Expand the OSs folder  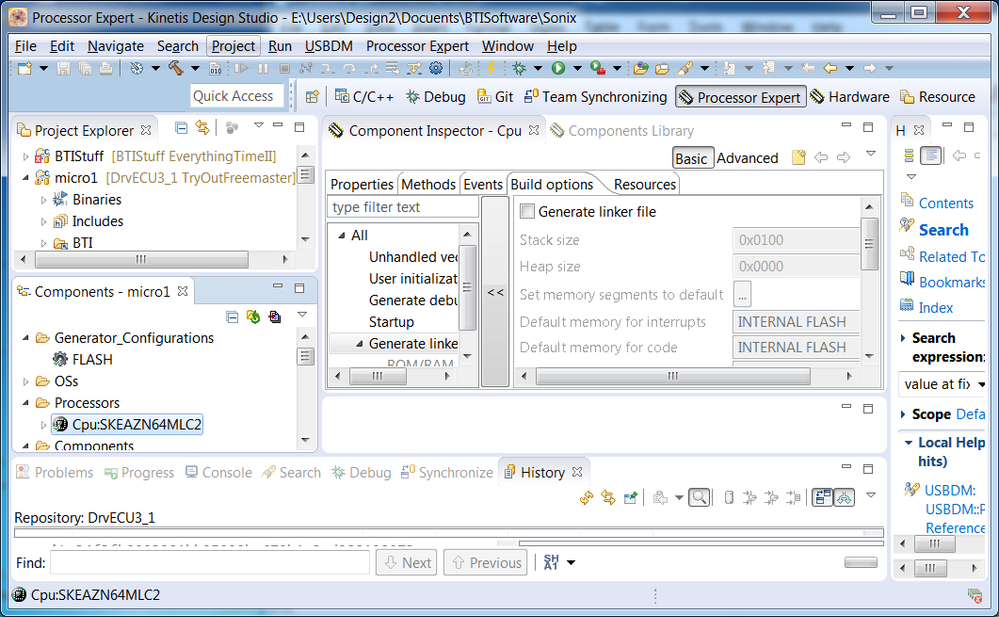click(x=25, y=381)
